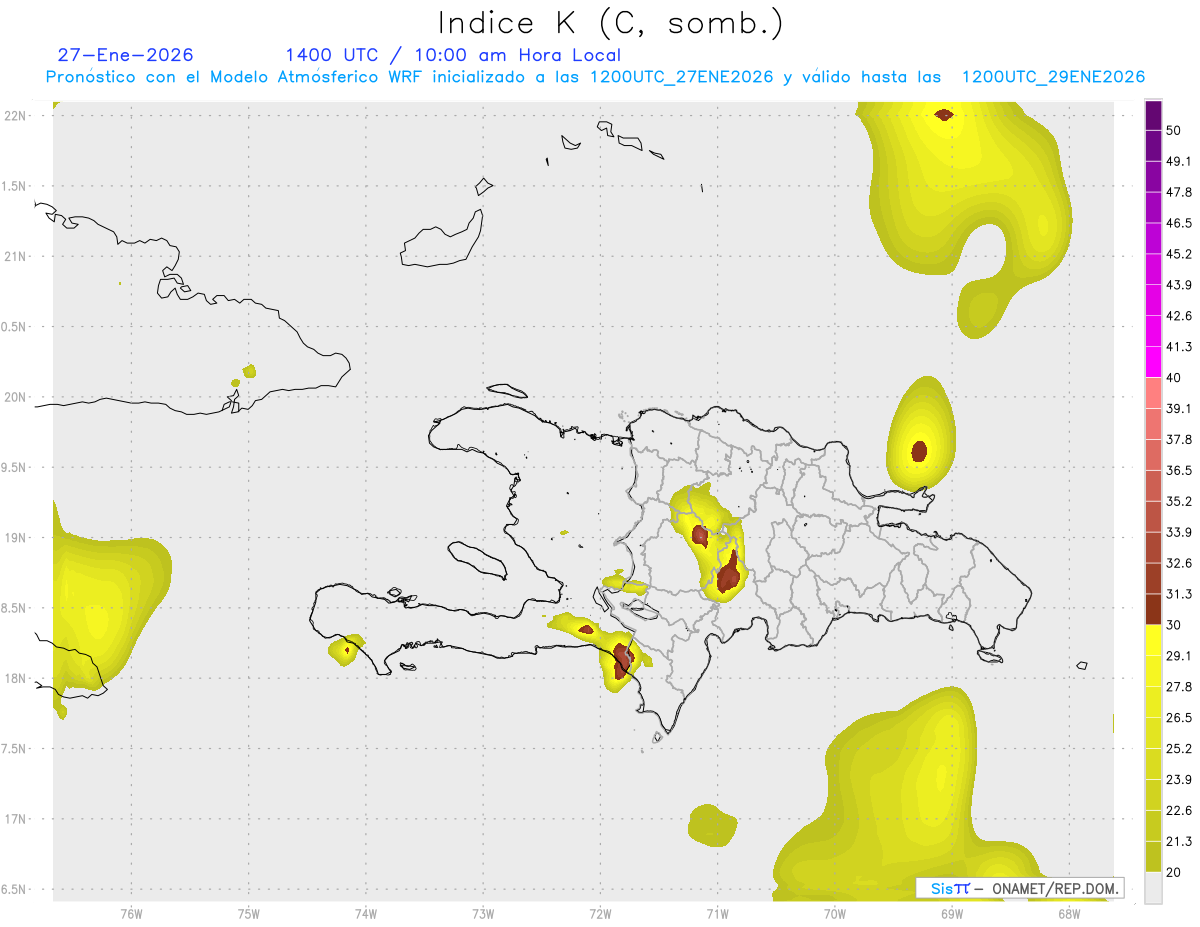
Task: Click the colorbar value 31.3
Action: 1179,594
